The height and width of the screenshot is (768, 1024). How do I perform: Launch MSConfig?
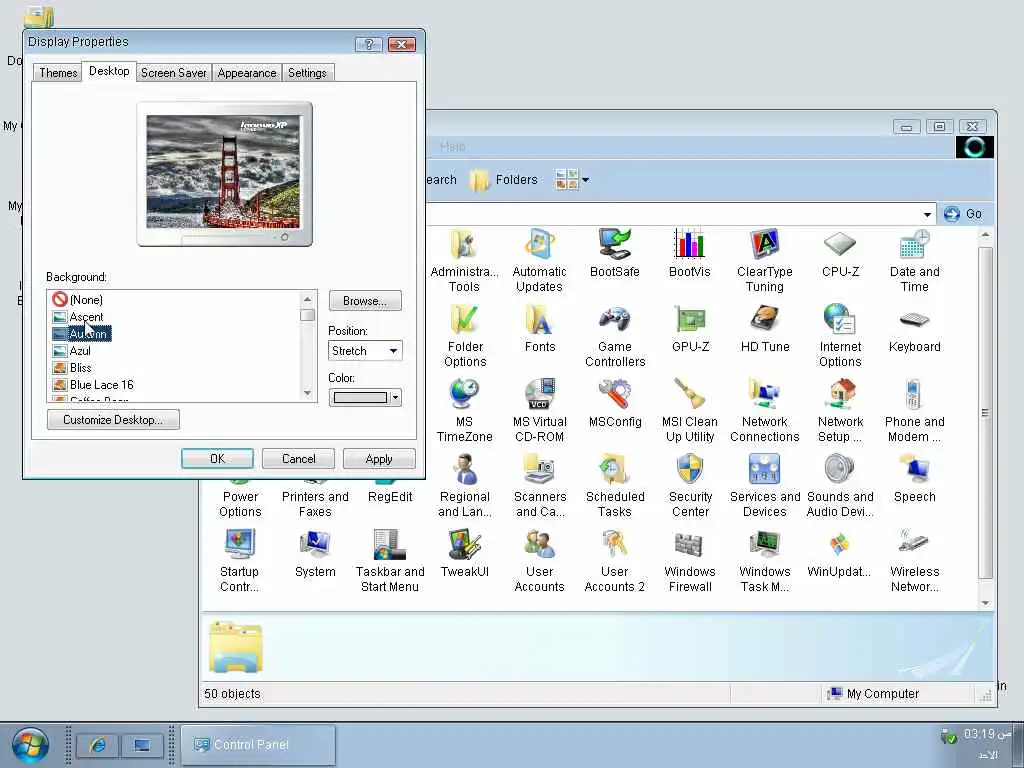coord(615,404)
